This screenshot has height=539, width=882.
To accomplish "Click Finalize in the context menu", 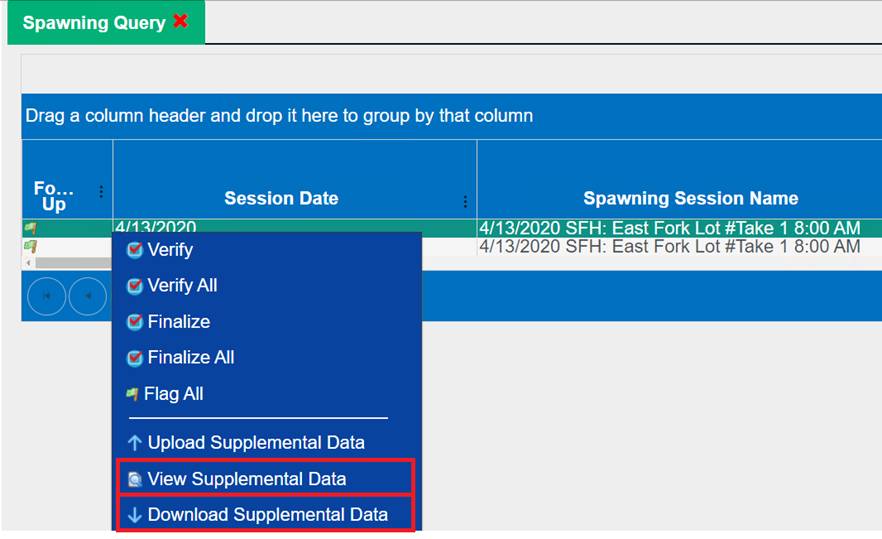I will click(x=178, y=322).
